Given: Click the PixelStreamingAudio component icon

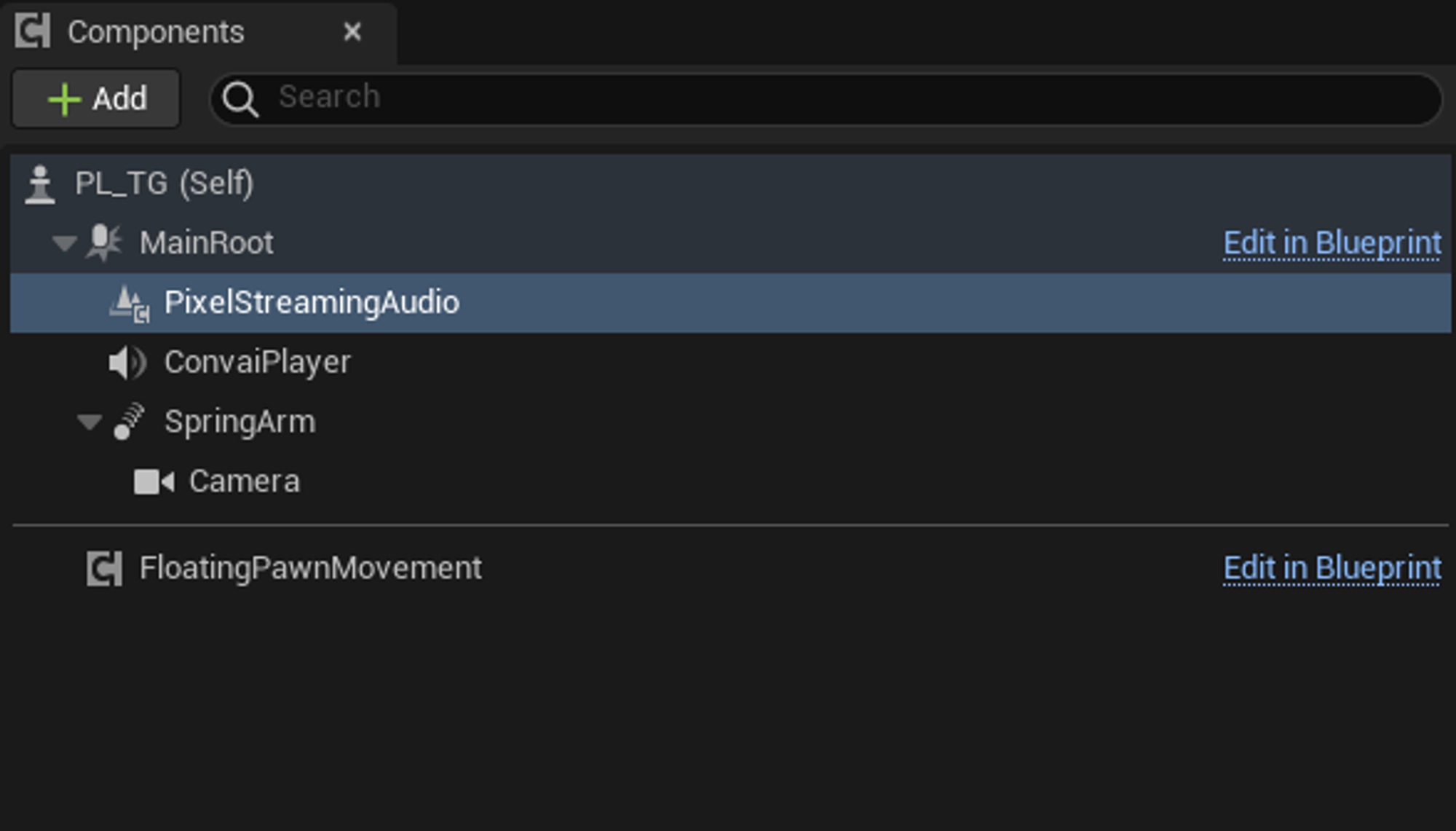Looking at the screenshot, I should [x=130, y=303].
